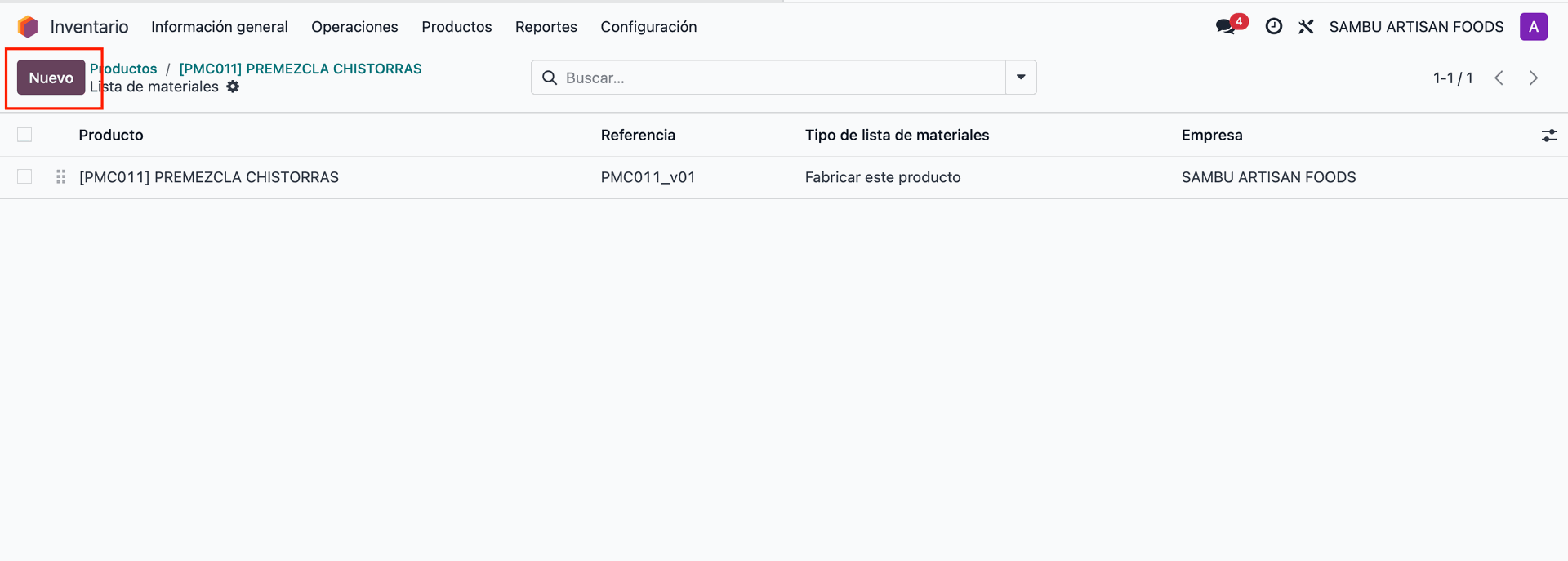
Task: Click the gear icon beside Lista de materiales
Action: point(233,87)
